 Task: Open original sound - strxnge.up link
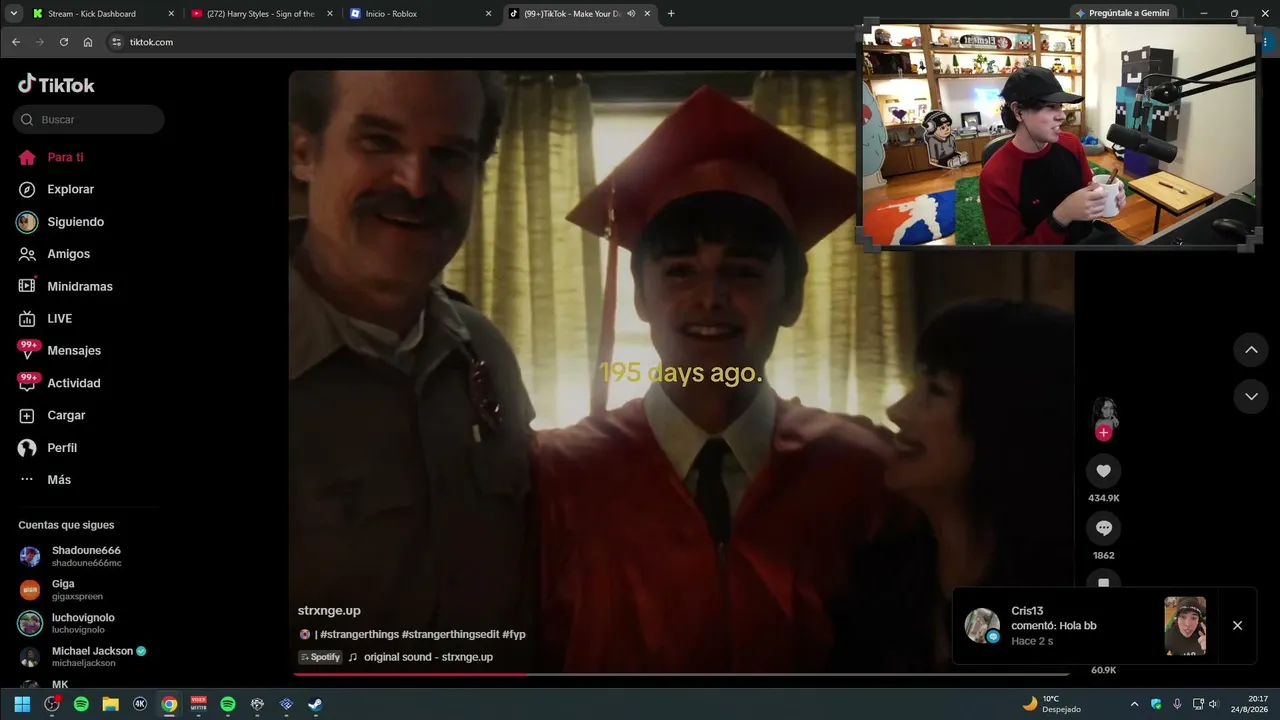[428, 657]
